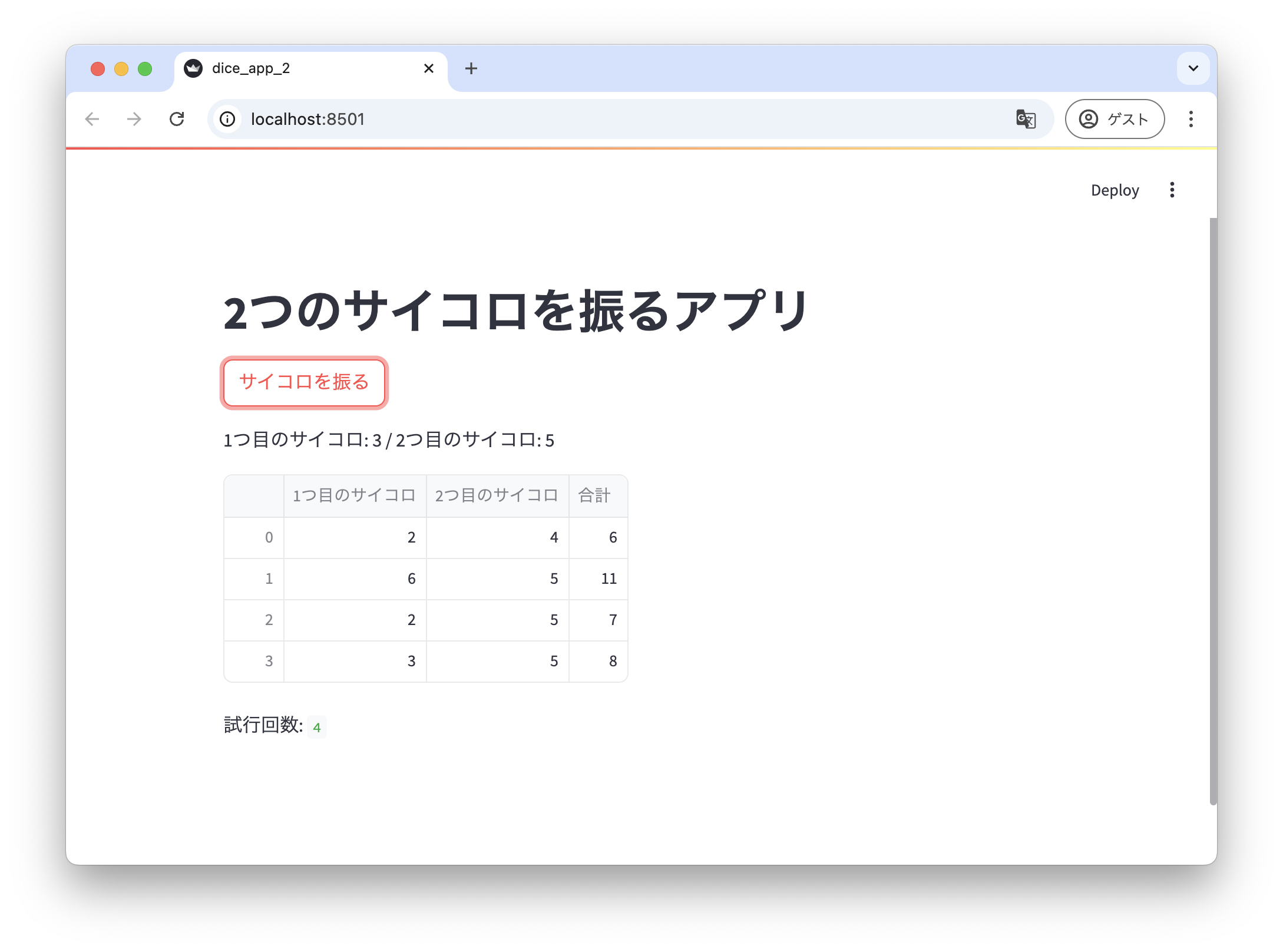The height and width of the screenshot is (952, 1283).
Task: Close the dice_app_2 tab
Action: (x=428, y=68)
